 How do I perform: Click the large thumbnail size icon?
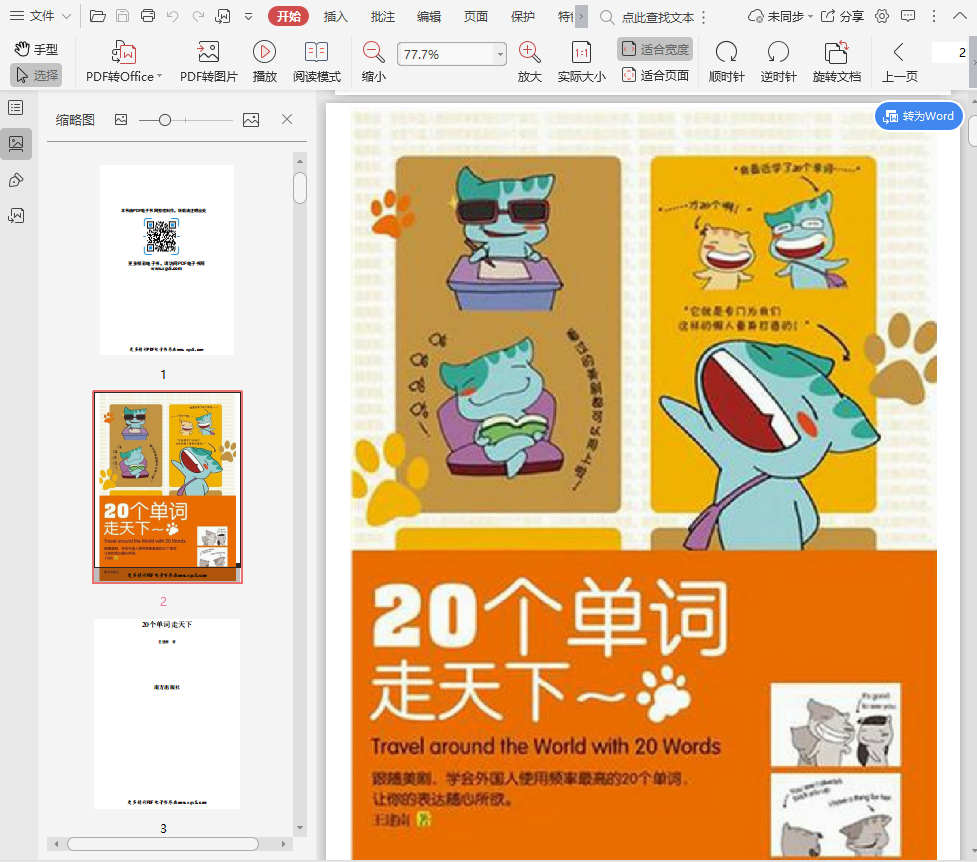tap(251, 120)
